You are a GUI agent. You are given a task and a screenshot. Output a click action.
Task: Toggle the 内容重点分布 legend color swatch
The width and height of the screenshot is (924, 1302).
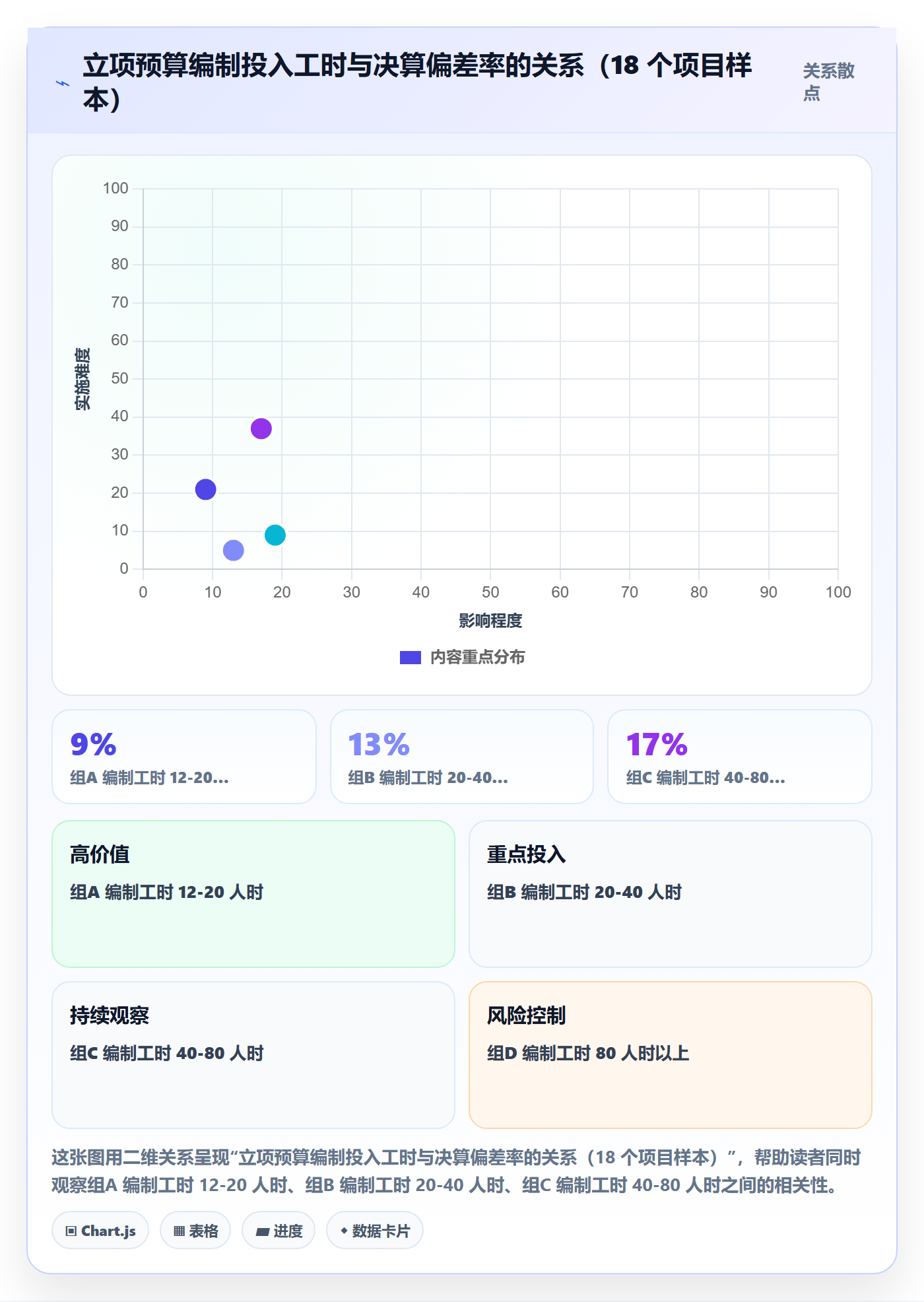[411, 658]
